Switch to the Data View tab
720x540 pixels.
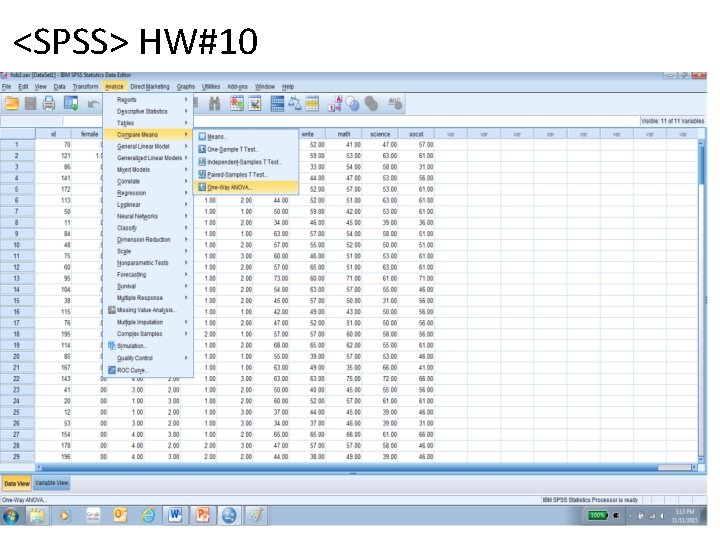coord(17,484)
